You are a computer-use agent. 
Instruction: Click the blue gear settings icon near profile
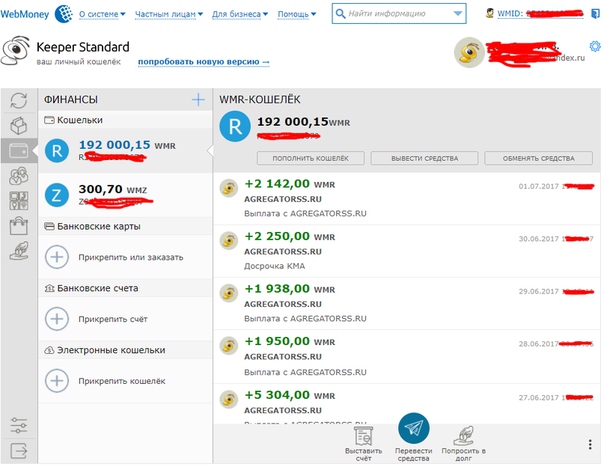click(595, 46)
